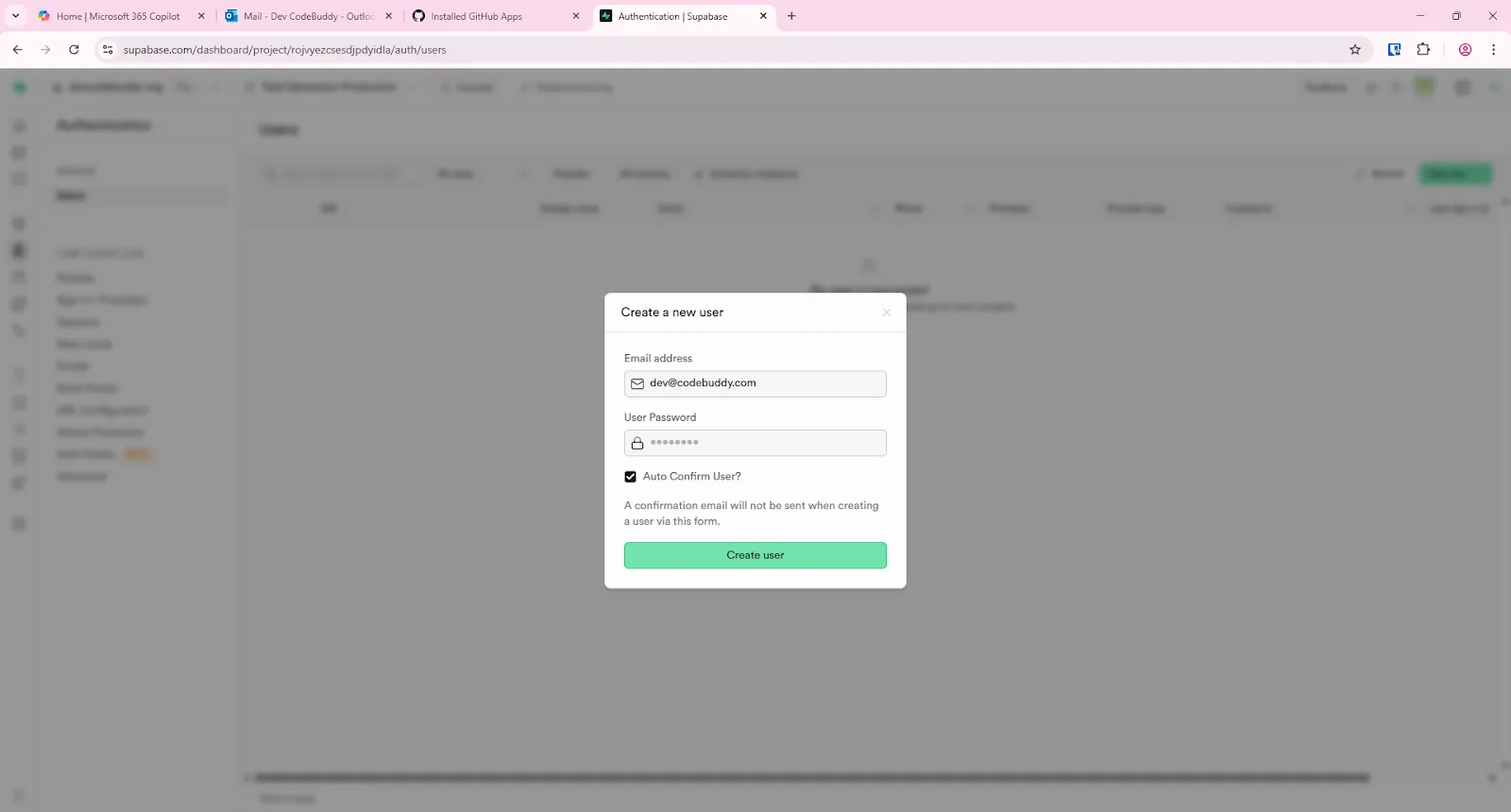Click the green button in users toolbar
This screenshot has height=812, width=1511.
[x=1455, y=174]
